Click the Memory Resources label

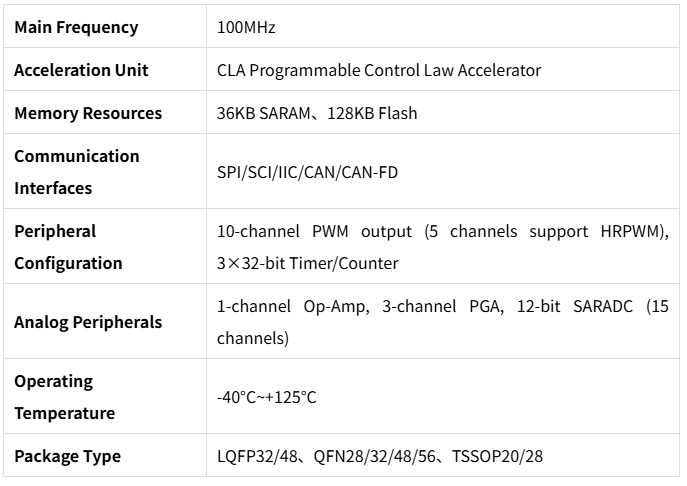[x=88, y=114]
